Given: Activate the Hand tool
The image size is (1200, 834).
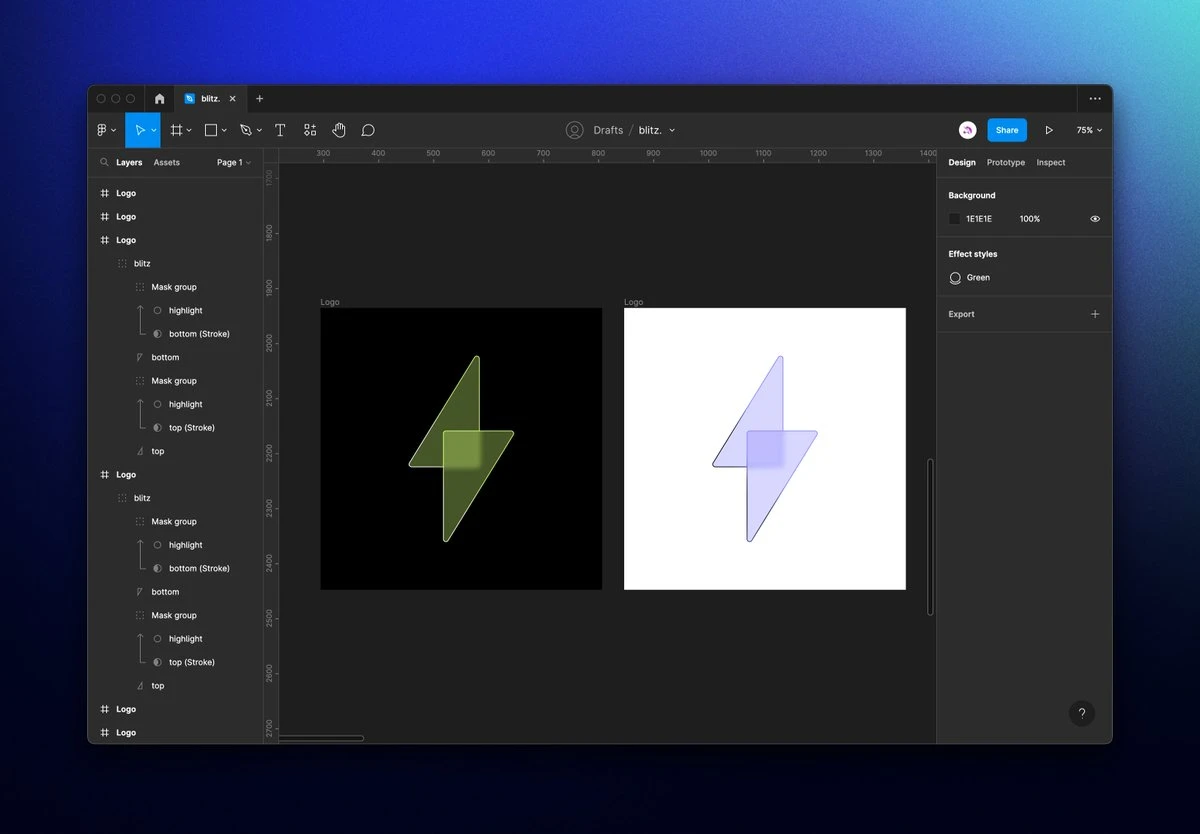Looking at the screenshot, I should pyautogui.click(x=339, y=130).
